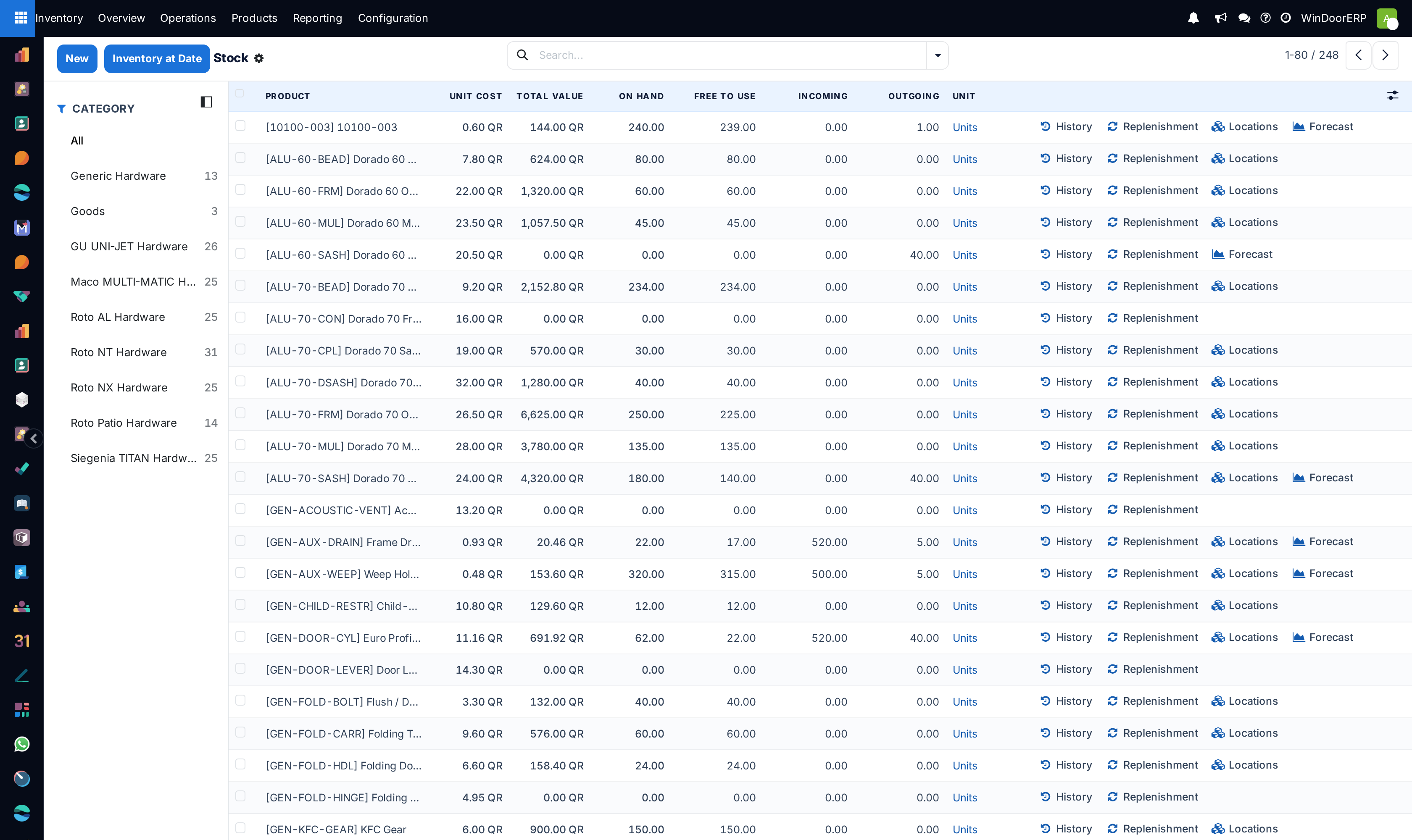Open notifications bell
The height and width of the screenshot is (840, 1412).
[x=1193, y=18]
